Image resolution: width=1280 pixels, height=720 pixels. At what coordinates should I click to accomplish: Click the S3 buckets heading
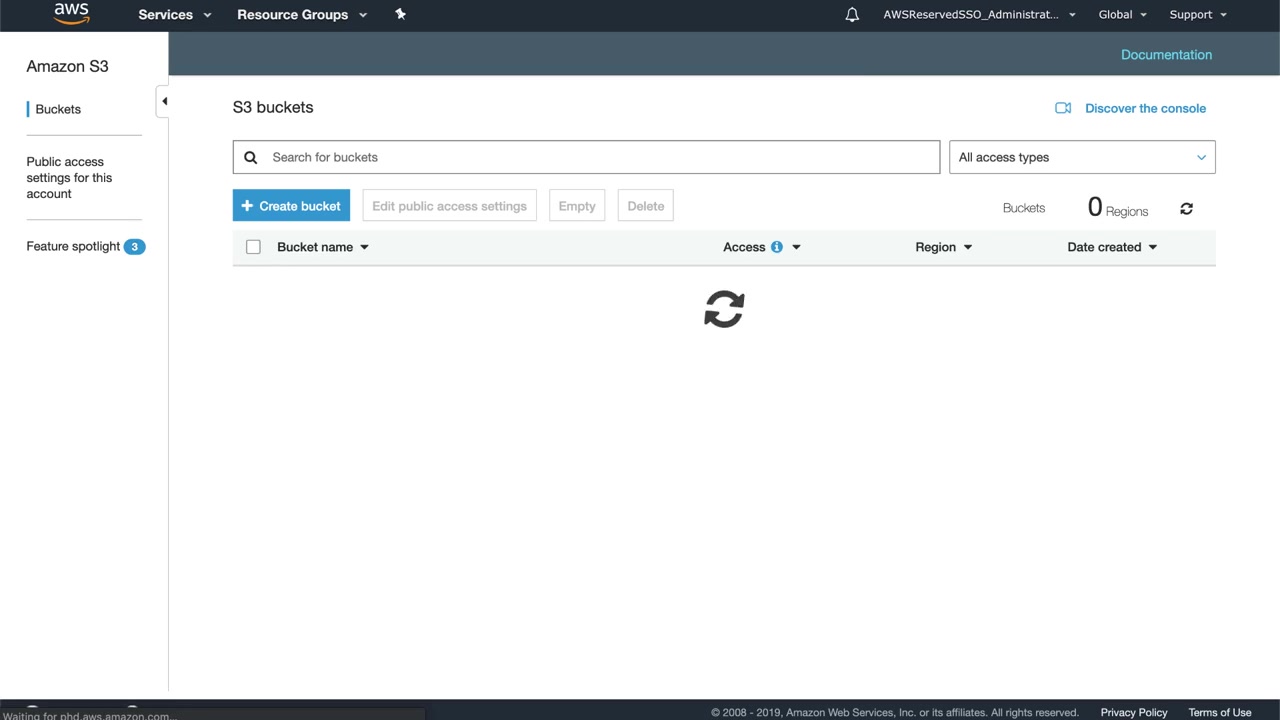tap(273, 107)
